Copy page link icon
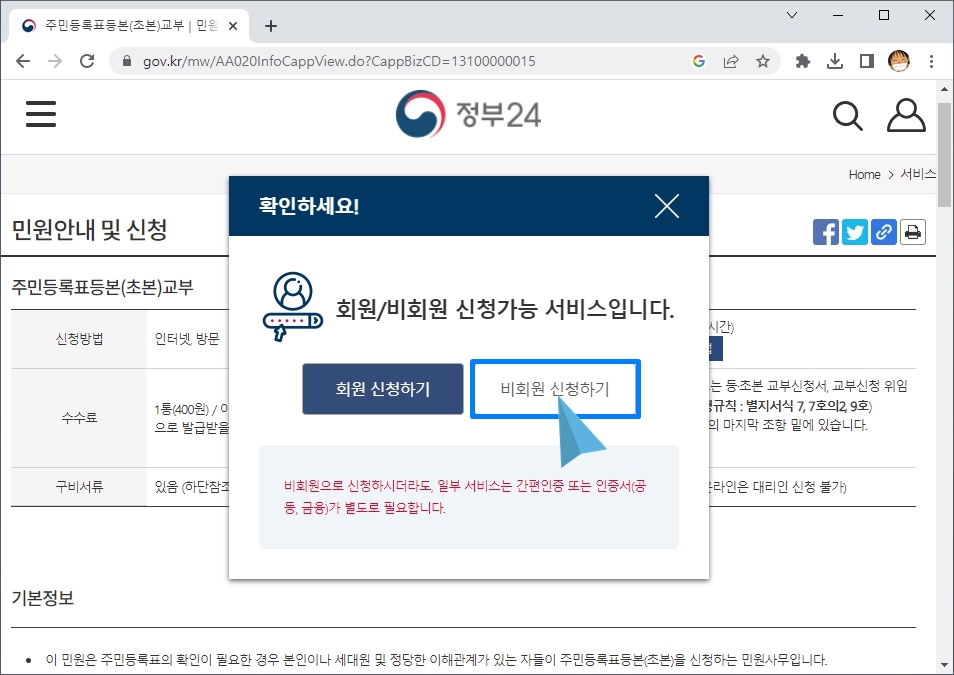954x675 pixels. [883, 232]
